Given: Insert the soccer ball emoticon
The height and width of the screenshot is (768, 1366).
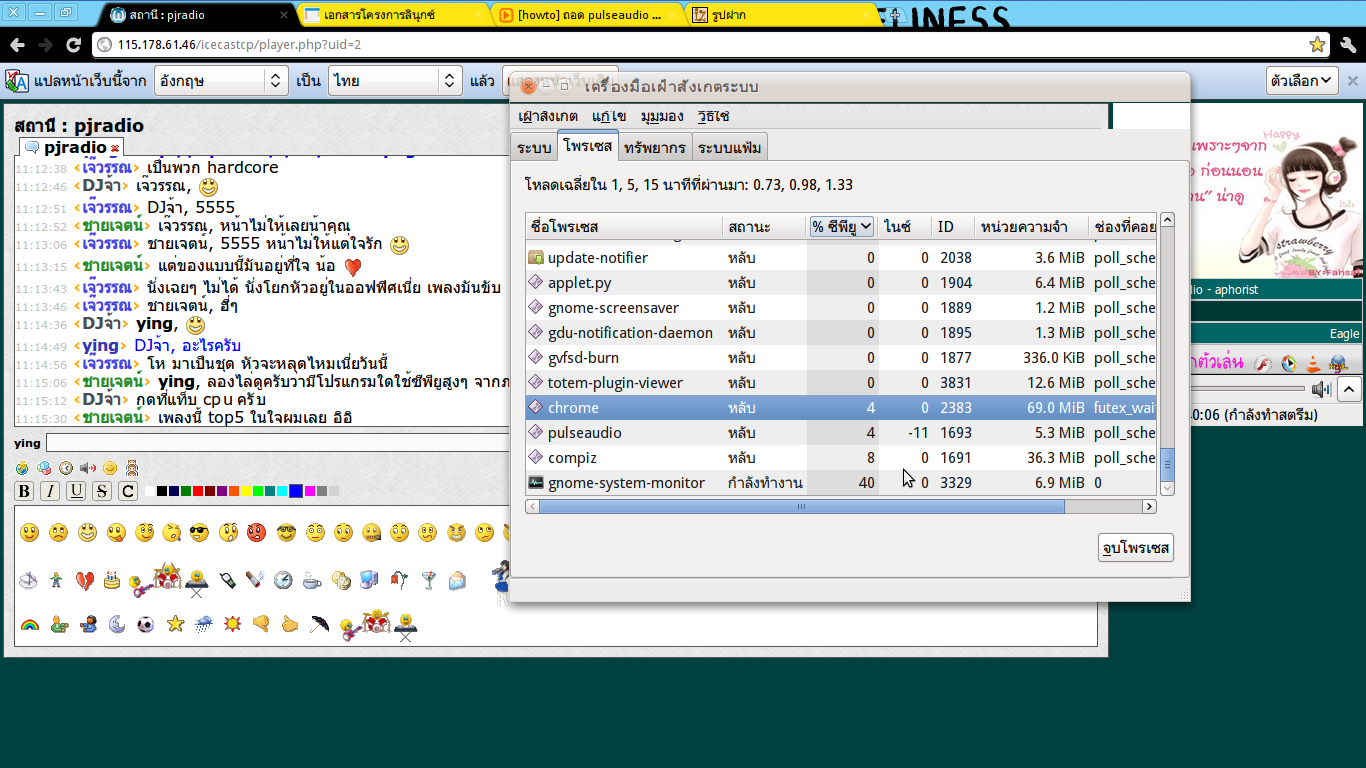Looking at the screenshot, I should 146,625.
